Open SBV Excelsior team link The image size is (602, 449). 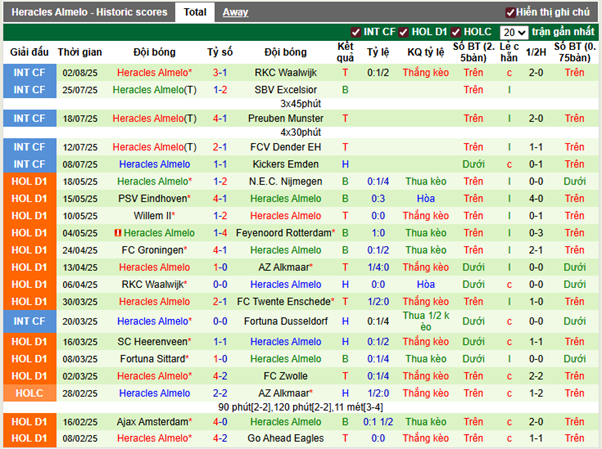pos(286,90)
